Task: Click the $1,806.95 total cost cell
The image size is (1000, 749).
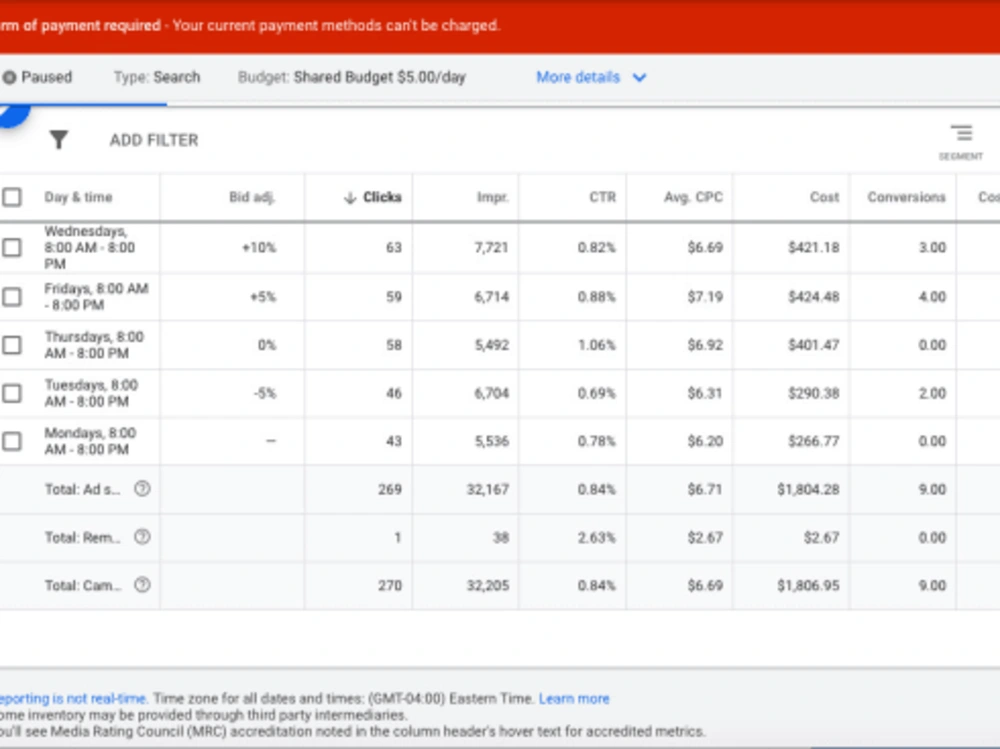Action: pyautogui.click(x=808, y=585)
